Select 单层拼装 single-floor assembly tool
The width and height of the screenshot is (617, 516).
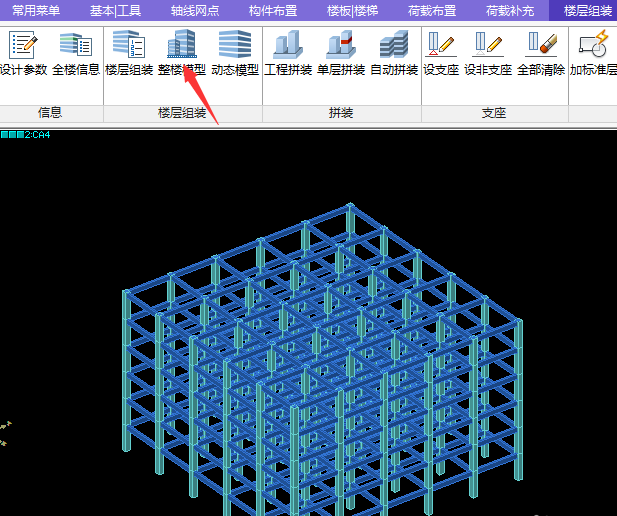click(x=341, y=53)
